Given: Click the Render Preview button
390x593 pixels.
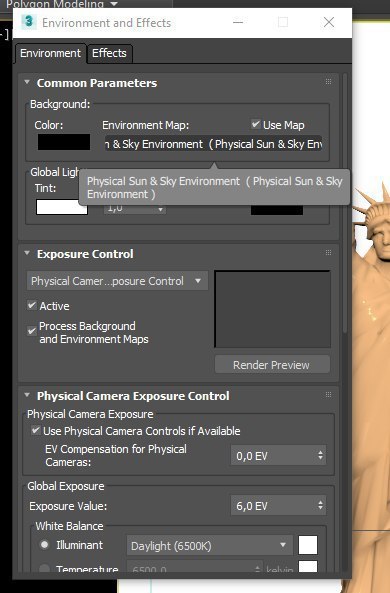Looking at the screenshot, I should (272, 365).
